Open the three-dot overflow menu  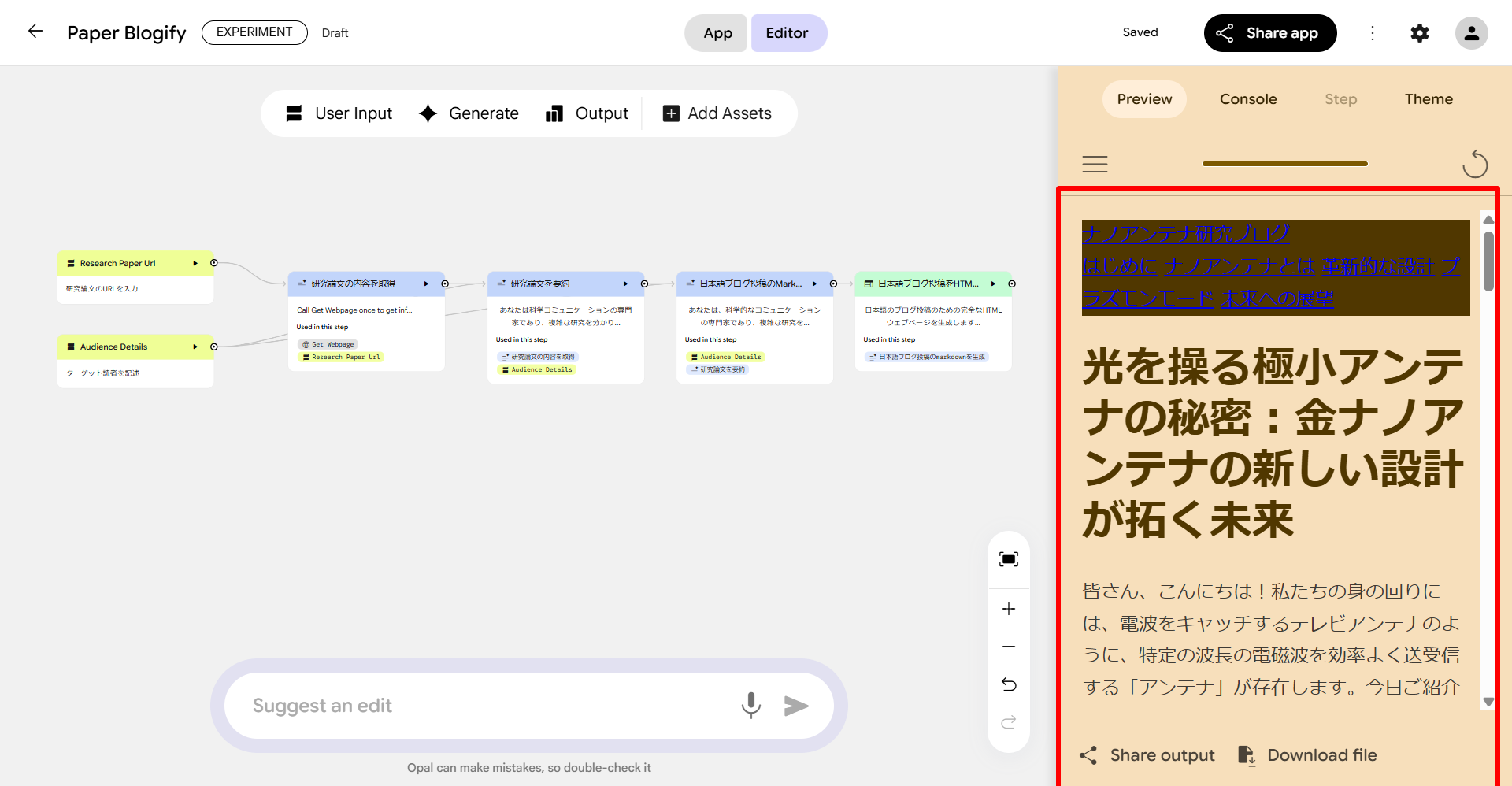(x=1373, y=33)
